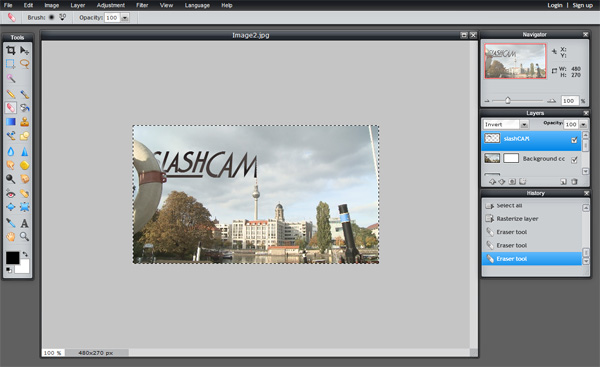Viewport: 600px width, 367px height.
Task: Select the Gradient tool
Action: [x=11, y=122]
